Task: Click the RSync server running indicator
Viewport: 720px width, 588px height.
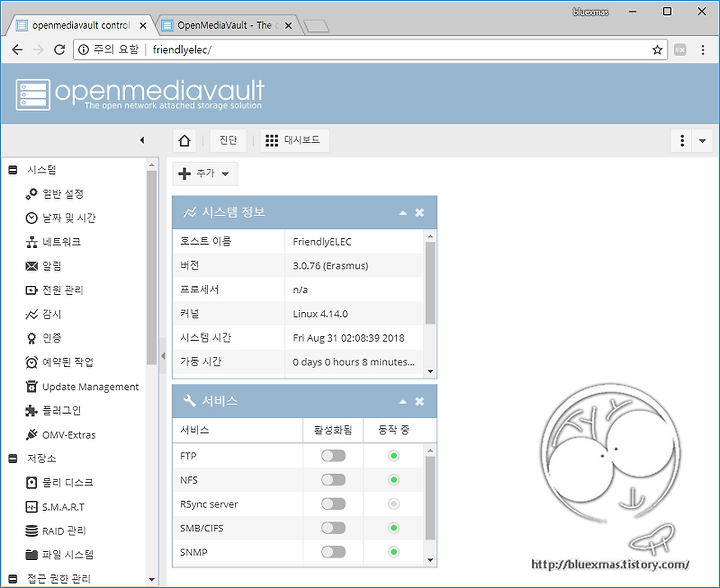Action: [x=394, y=504]
